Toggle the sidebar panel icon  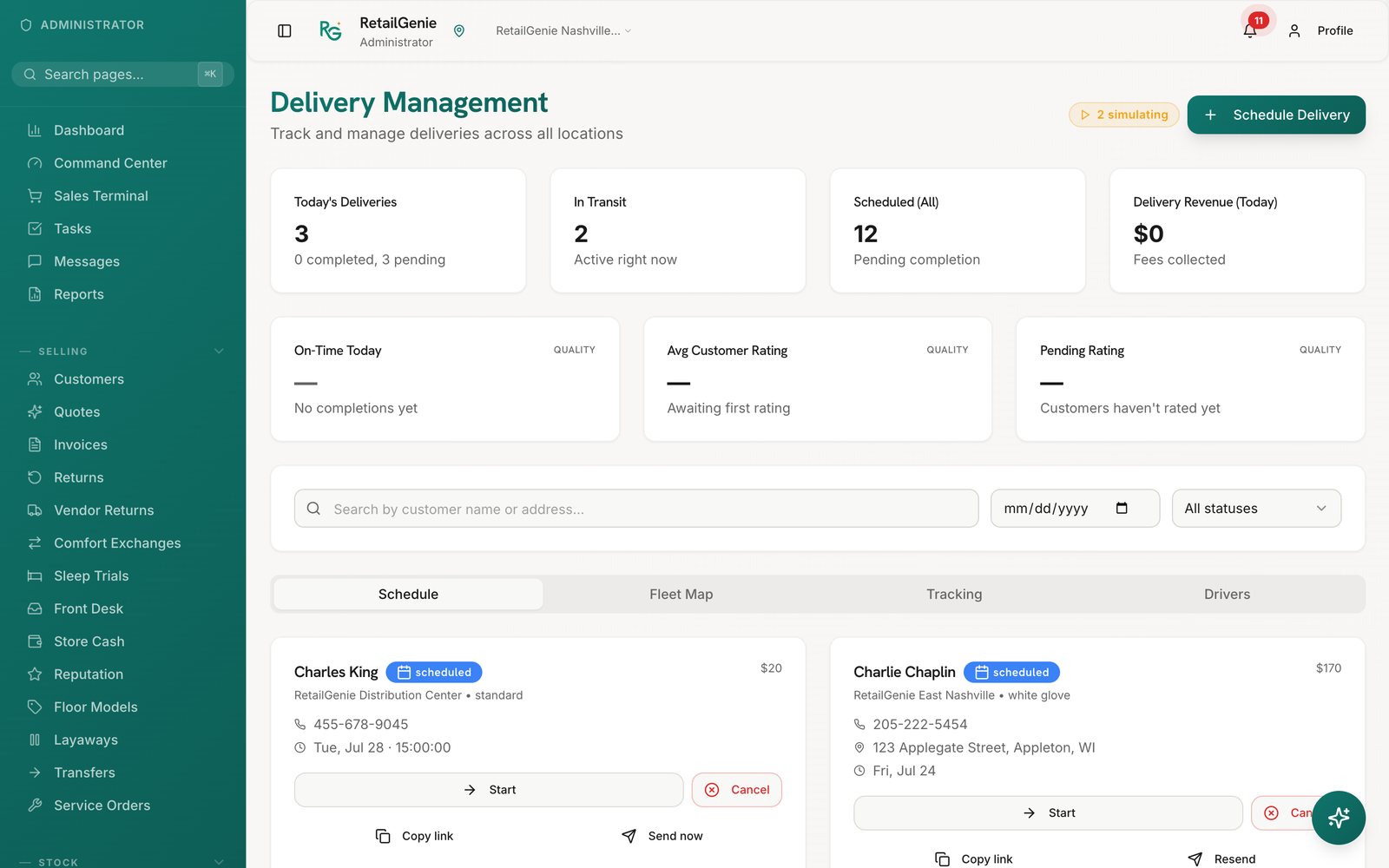[284, 30]
